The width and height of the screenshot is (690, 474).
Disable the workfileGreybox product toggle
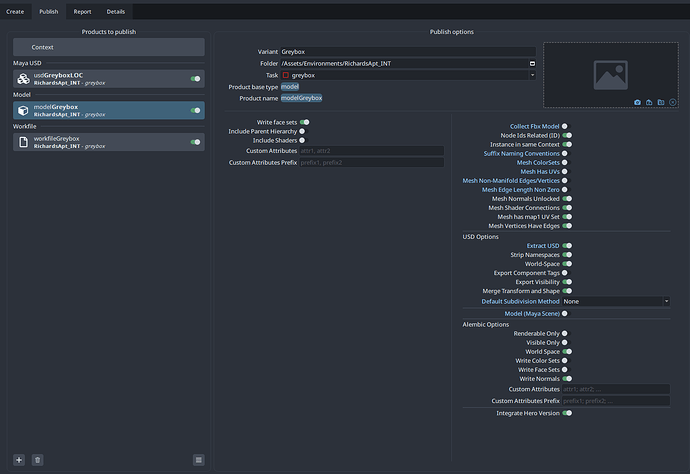[x=195, y=142]
